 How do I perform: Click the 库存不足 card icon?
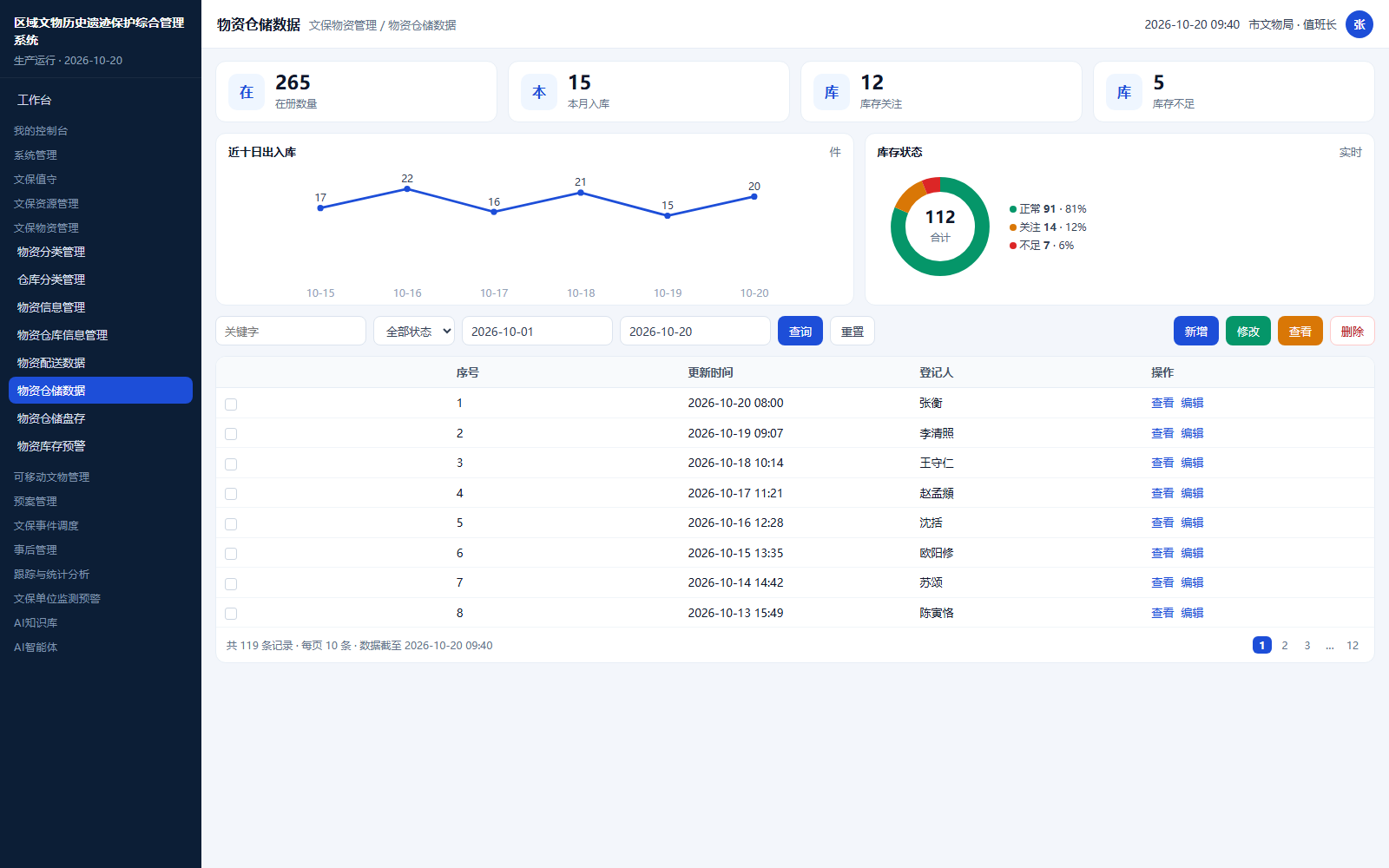pos(1124,92)
